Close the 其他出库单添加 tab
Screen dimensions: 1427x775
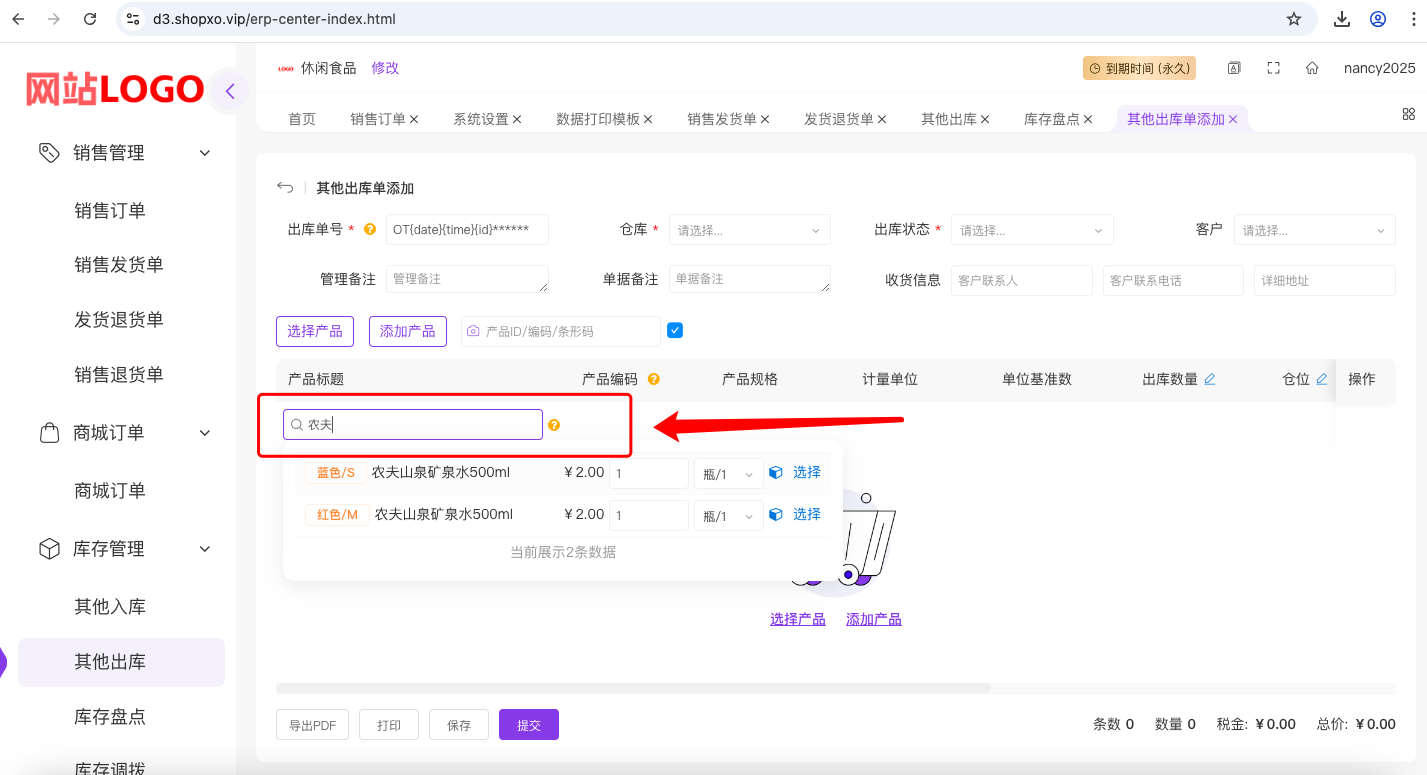coord(1233,119)
